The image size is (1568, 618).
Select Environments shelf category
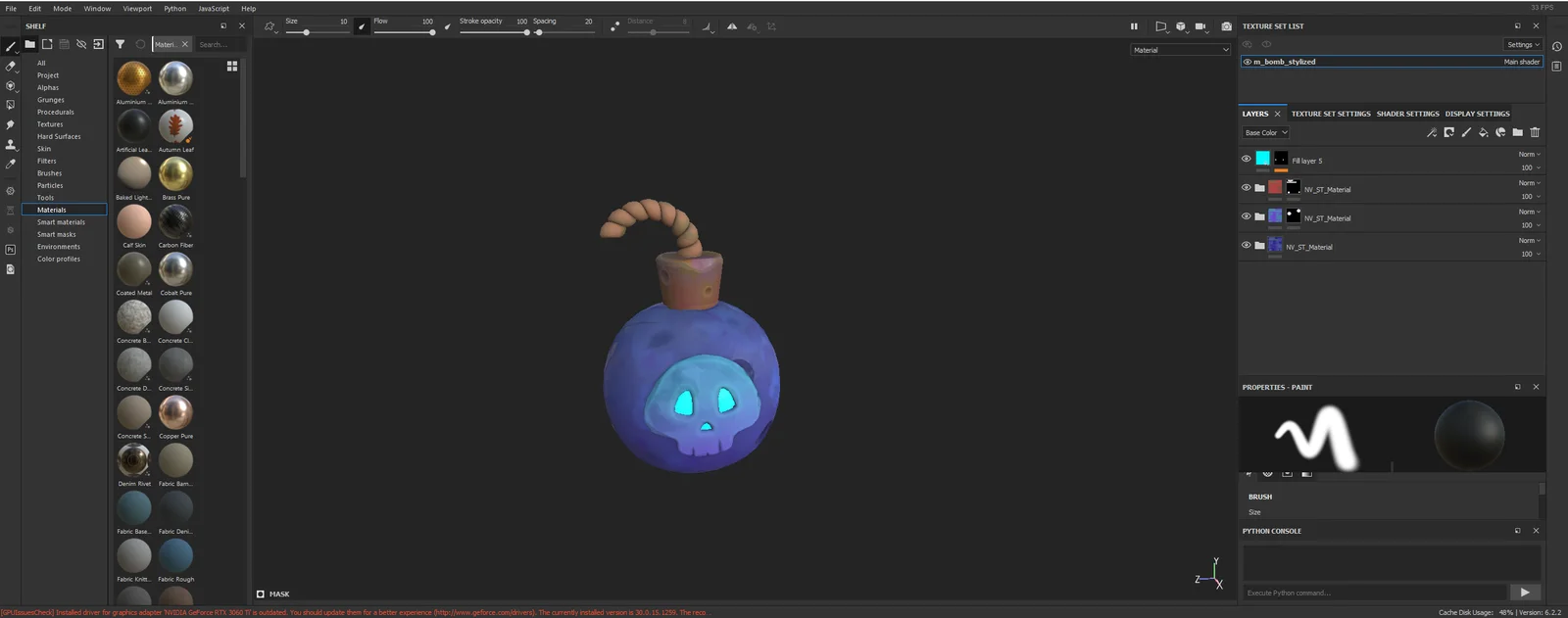tap(59, 247)
